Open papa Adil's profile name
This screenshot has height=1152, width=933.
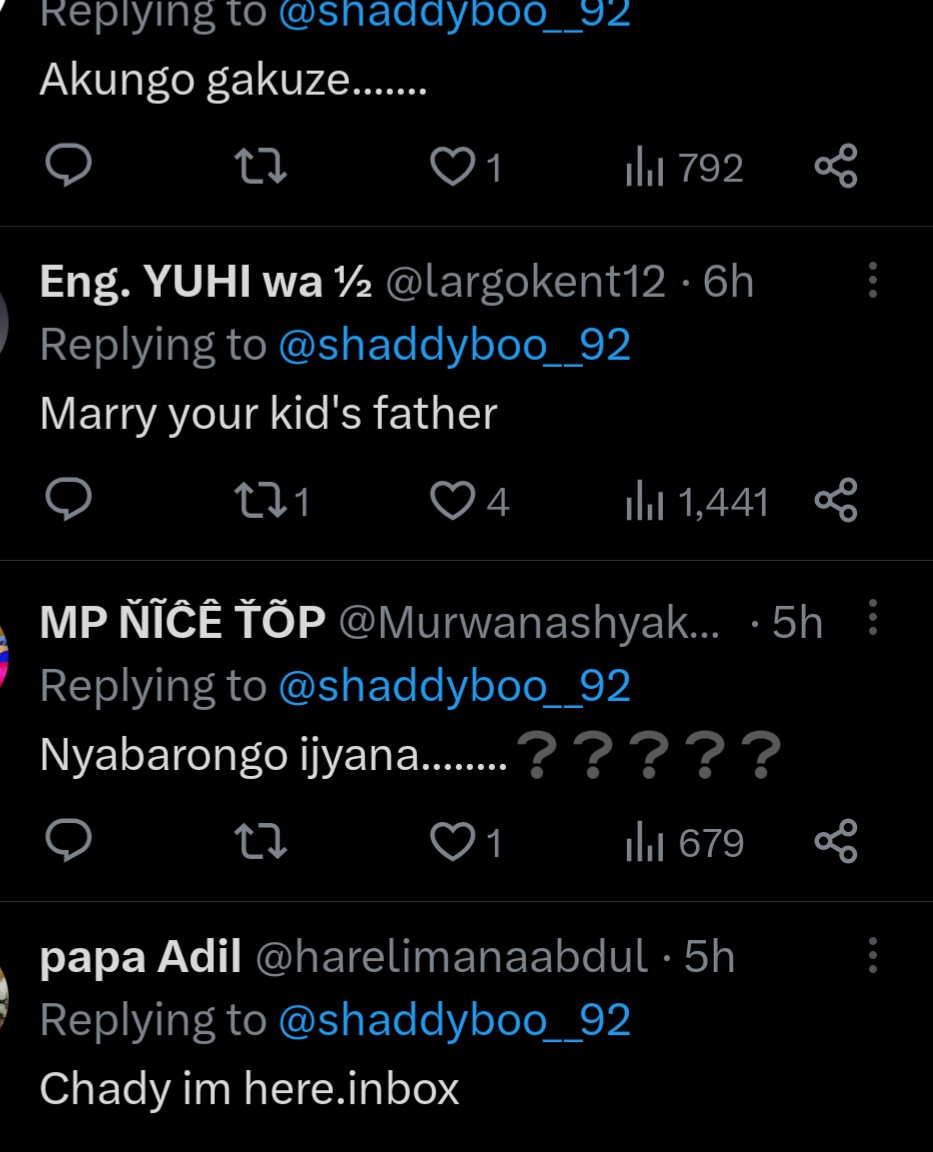pos(140,958)
